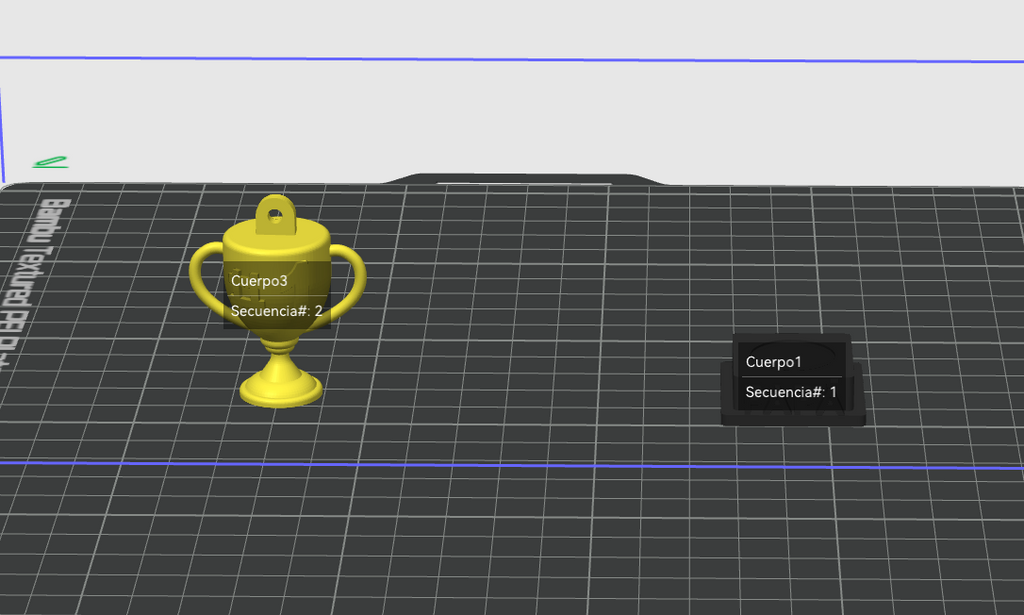Click the Secuencia#: 2 label
Screen dimensions: 1024x615
coord(276,311)
